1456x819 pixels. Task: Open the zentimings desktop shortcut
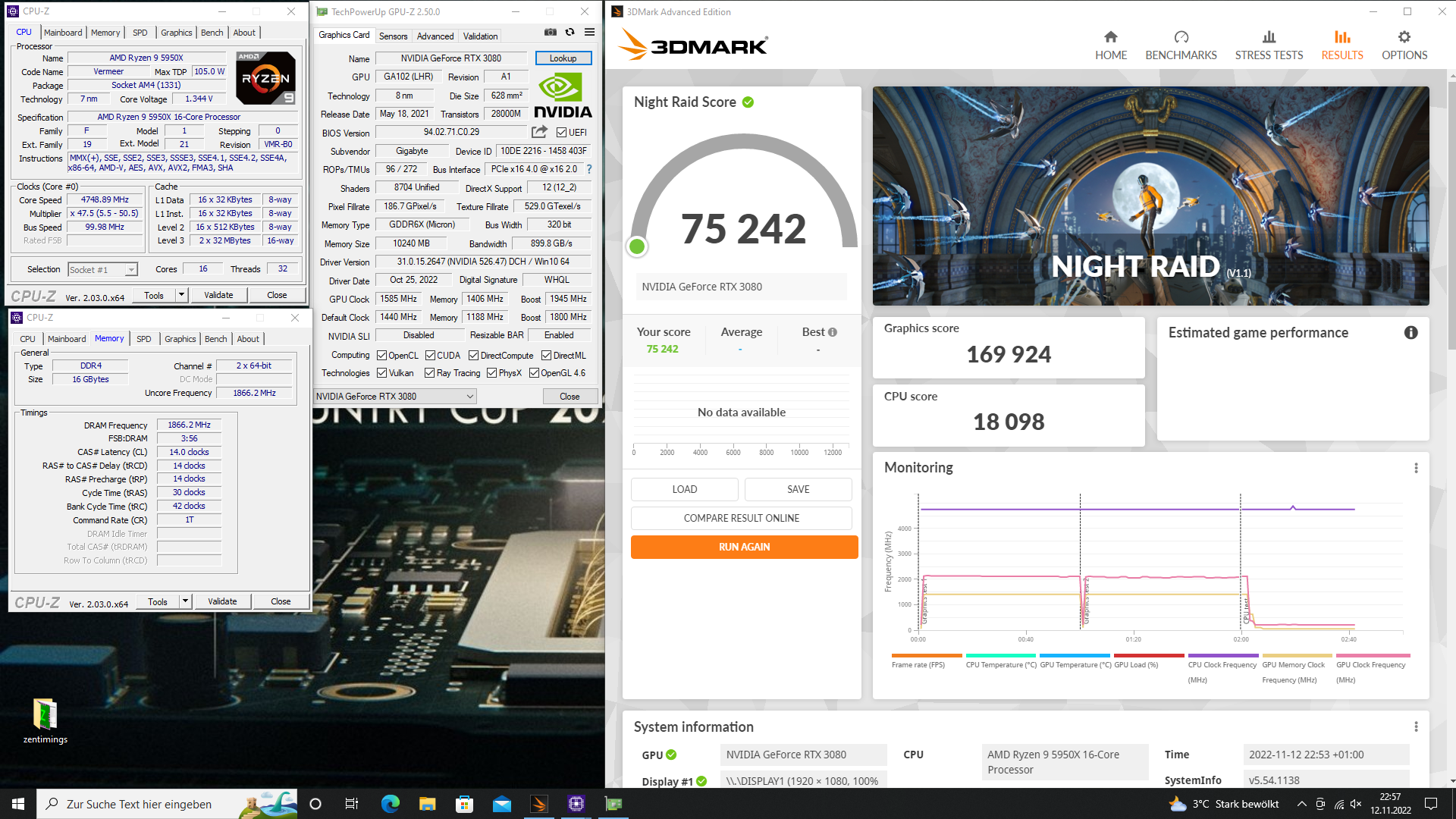[45, 720]
